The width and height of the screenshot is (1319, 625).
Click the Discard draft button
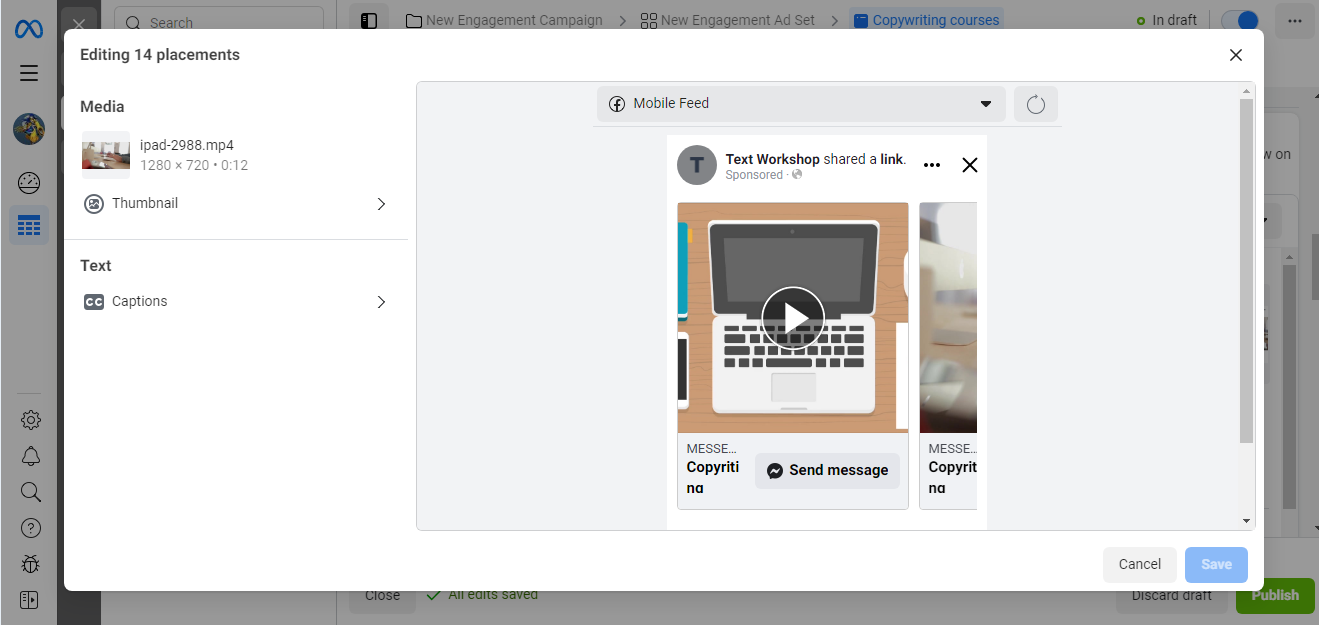pyautogui.click(x=1172, y=595)
